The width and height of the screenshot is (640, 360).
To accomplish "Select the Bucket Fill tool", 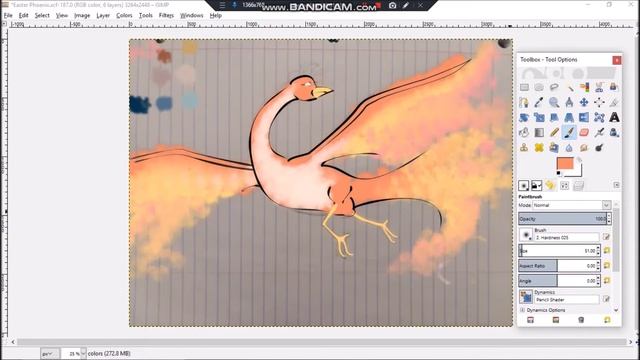I will [524, 133].
